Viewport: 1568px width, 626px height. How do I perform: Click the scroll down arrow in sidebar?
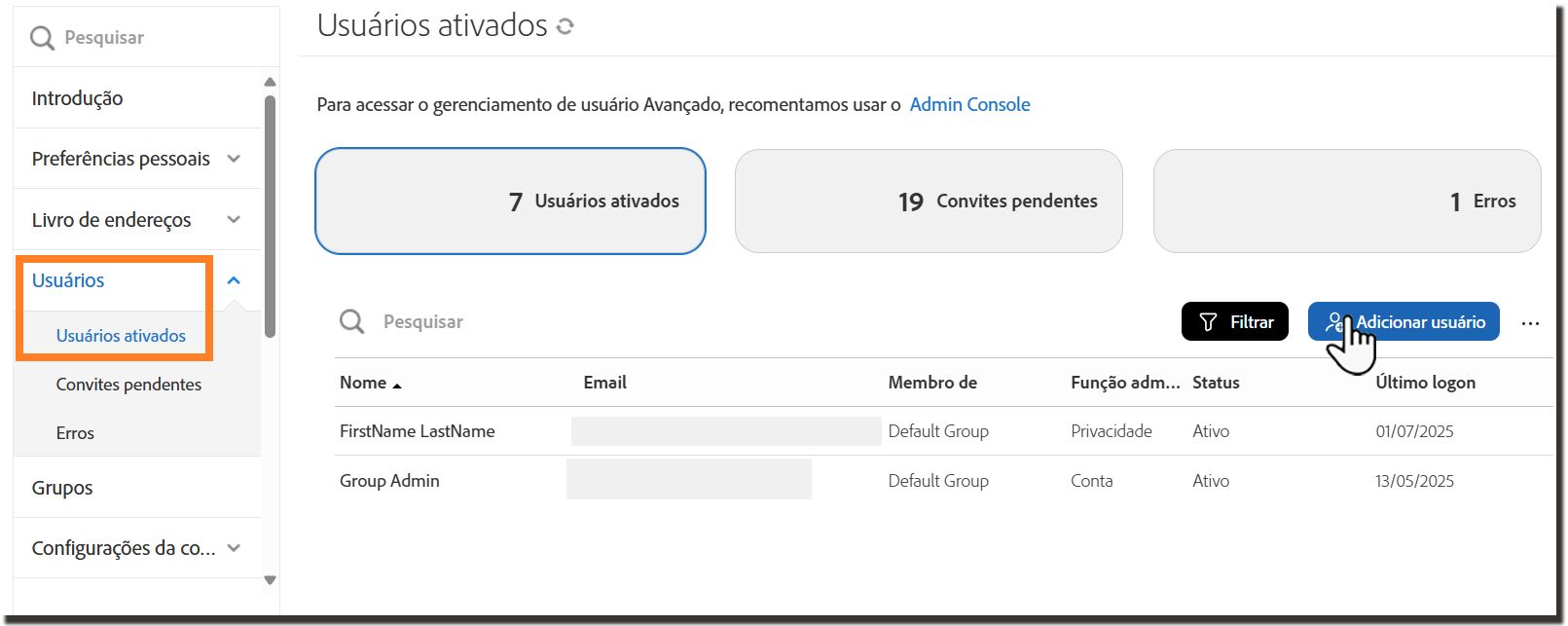[271, 580]
